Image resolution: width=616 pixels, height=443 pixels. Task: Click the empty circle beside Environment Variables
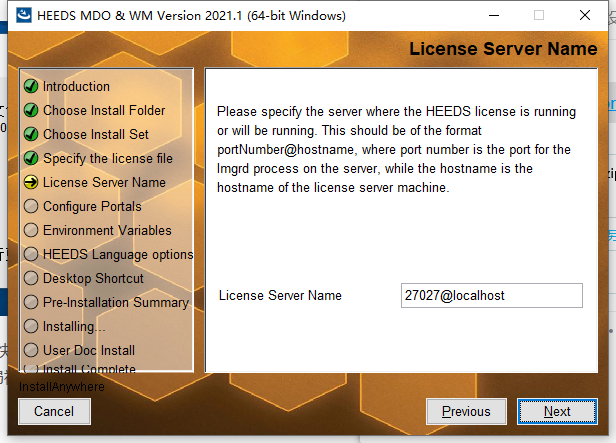pos(31,230)
